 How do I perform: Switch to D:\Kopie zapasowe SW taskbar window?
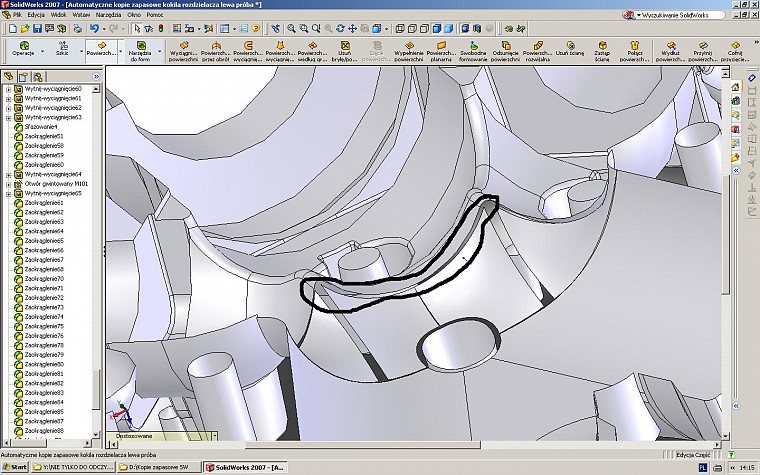coord(156,467)
